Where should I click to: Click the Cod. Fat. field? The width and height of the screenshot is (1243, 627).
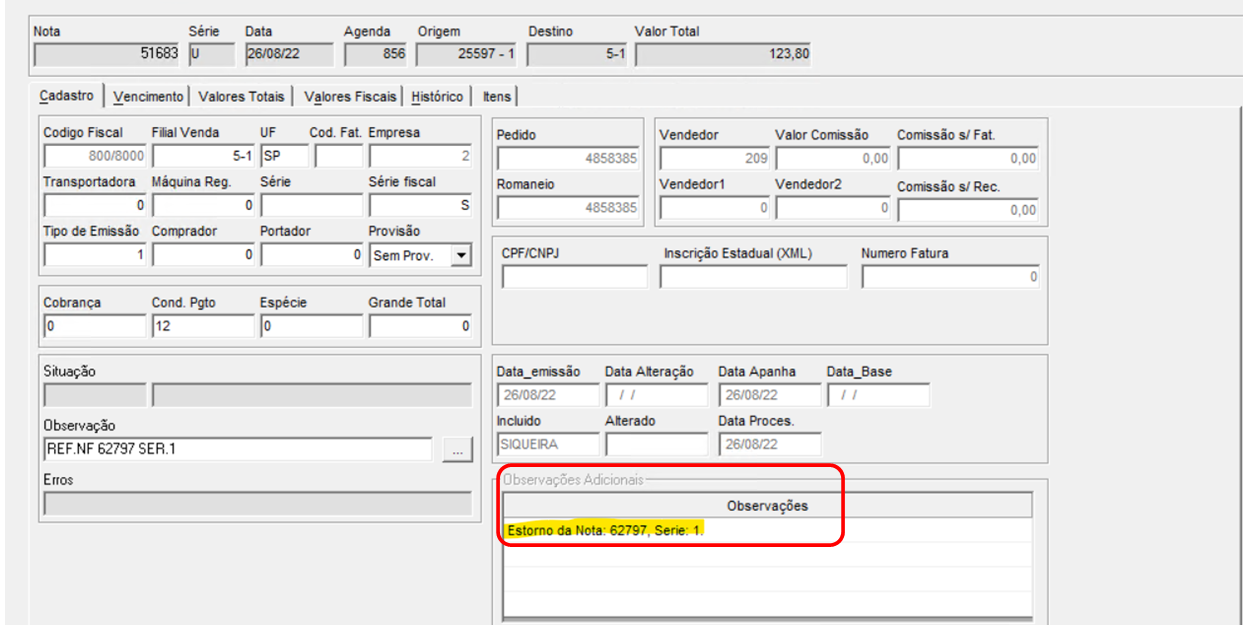[x=338, y=156]
